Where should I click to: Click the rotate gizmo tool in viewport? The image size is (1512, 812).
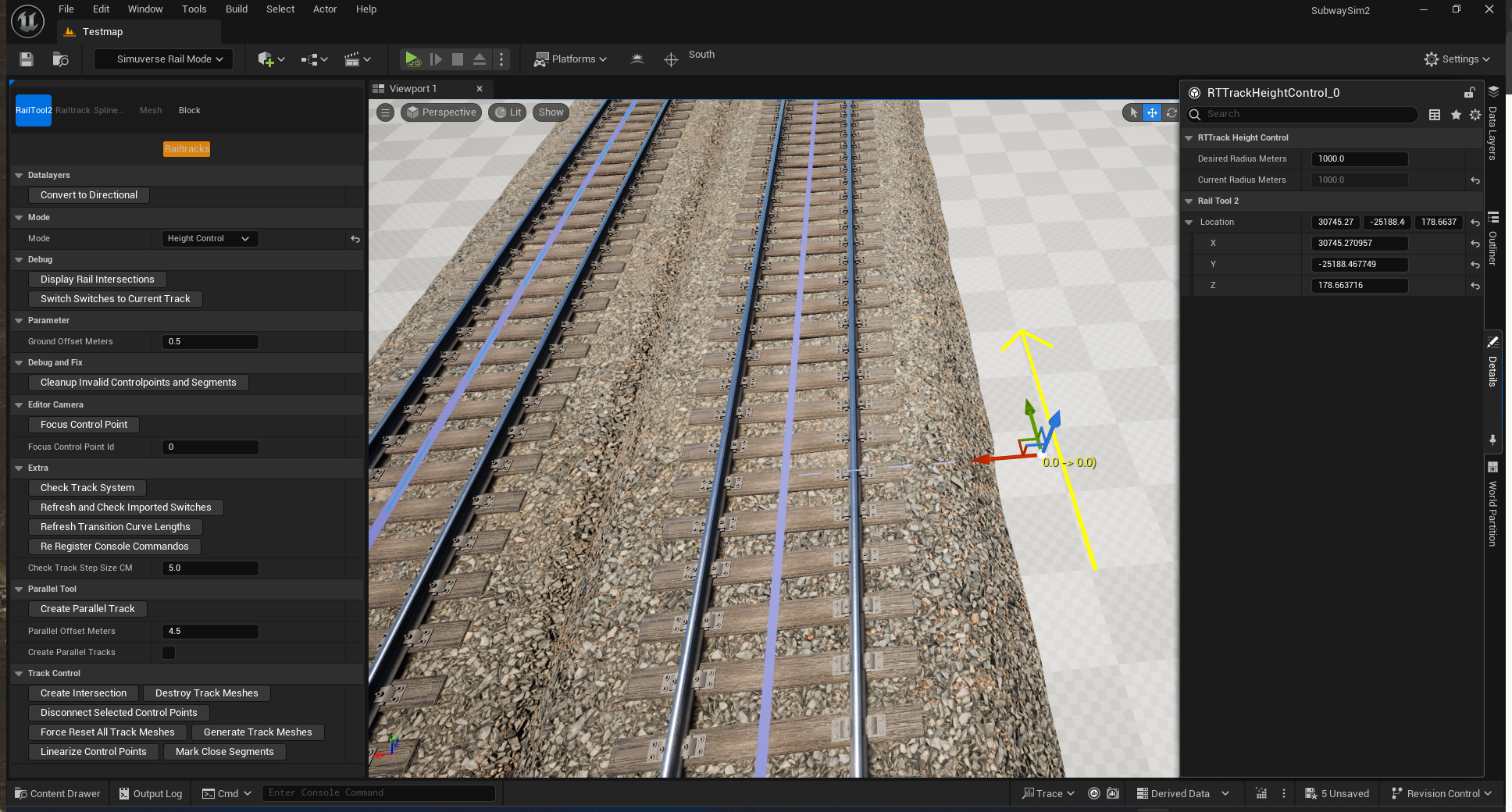[x=1171, y=112]
